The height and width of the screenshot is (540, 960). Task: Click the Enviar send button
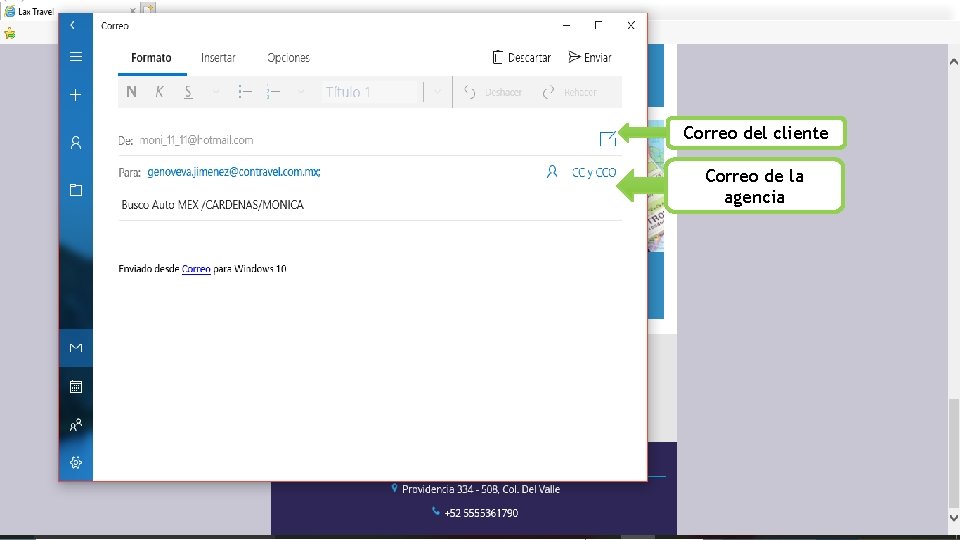pos(590,58)
